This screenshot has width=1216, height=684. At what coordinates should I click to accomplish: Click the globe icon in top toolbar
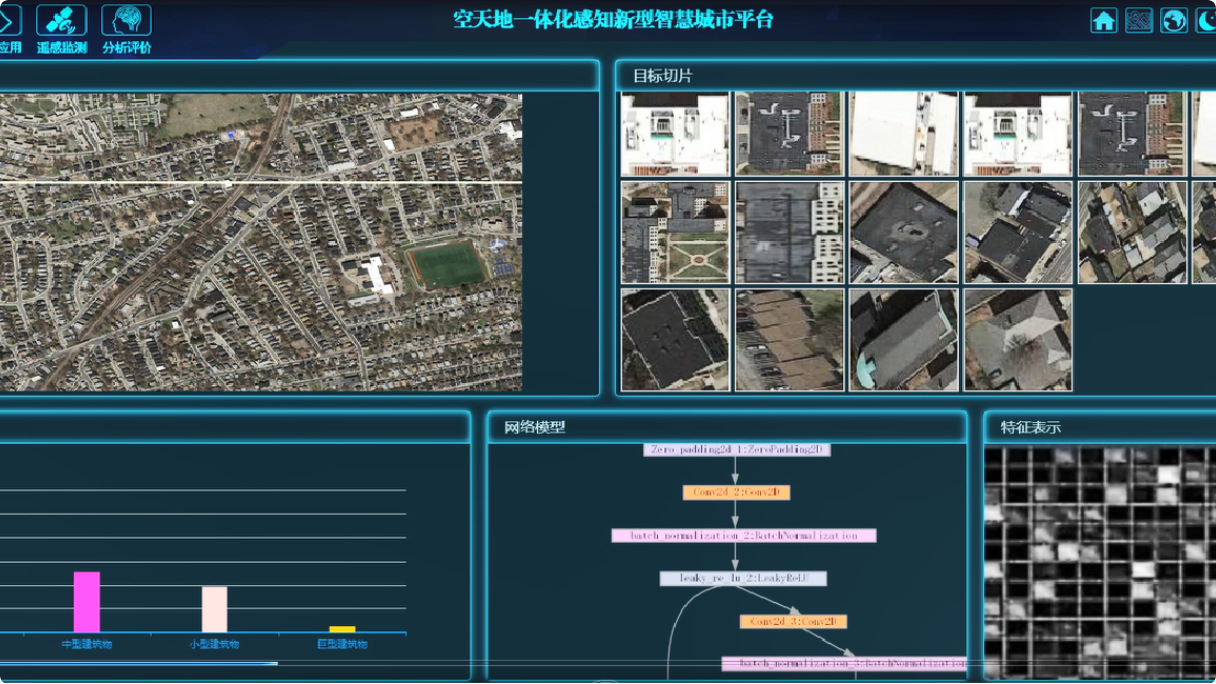1172,20
